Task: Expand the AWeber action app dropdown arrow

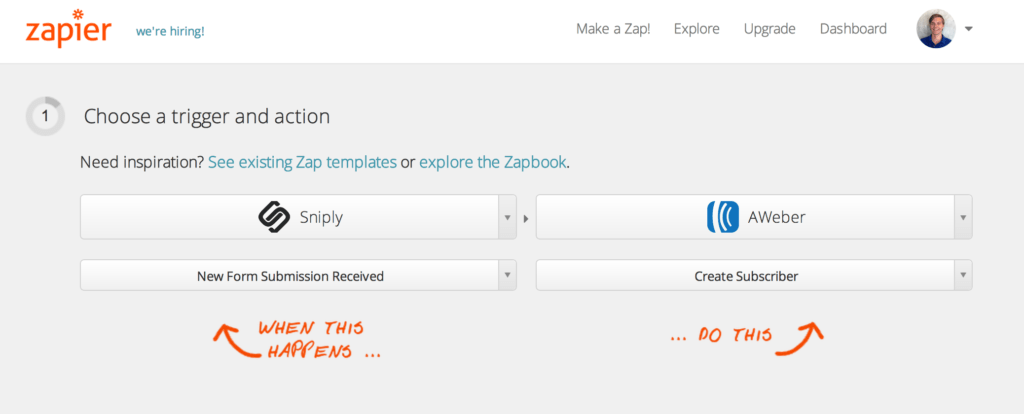Action: (x=962, y=217)
